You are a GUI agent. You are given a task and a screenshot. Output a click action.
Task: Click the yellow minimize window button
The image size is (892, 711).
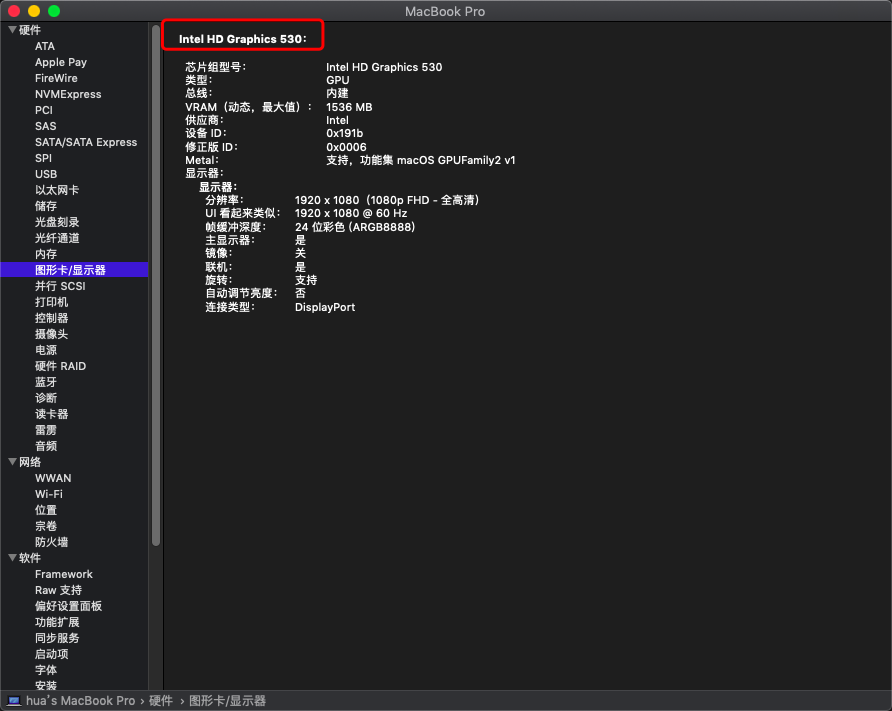34,11
